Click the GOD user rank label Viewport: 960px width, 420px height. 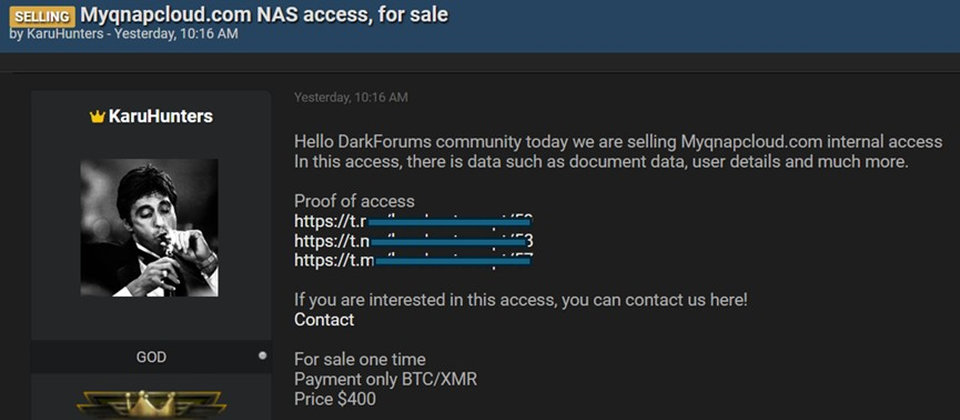click(x=151, y=357)
